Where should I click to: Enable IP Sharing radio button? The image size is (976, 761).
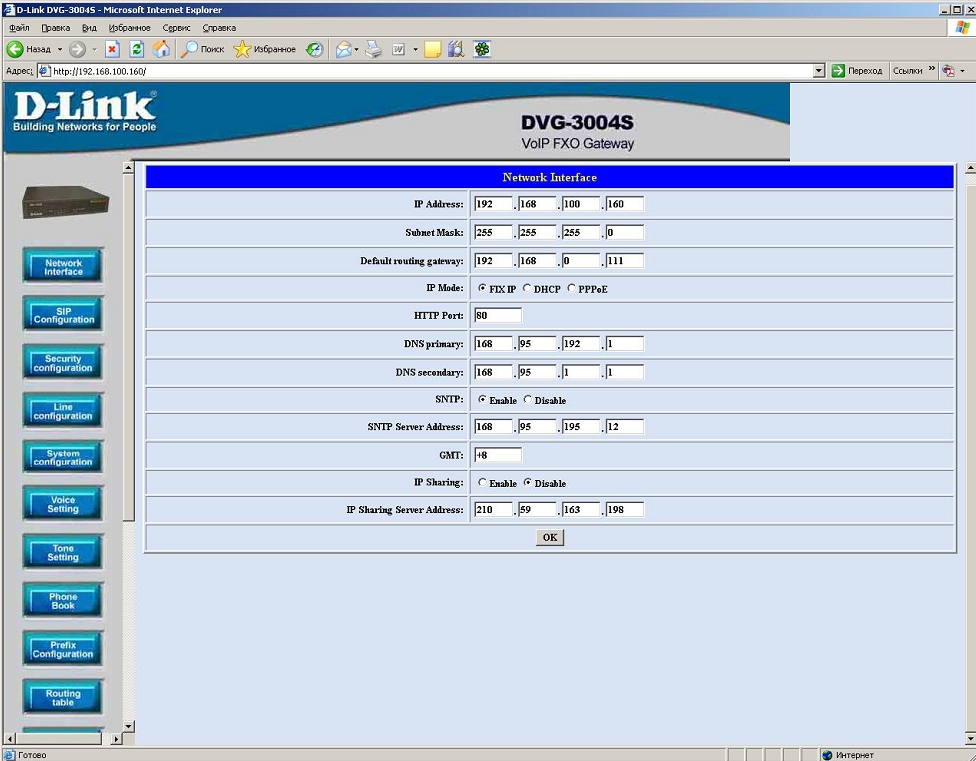pos(483,483)
